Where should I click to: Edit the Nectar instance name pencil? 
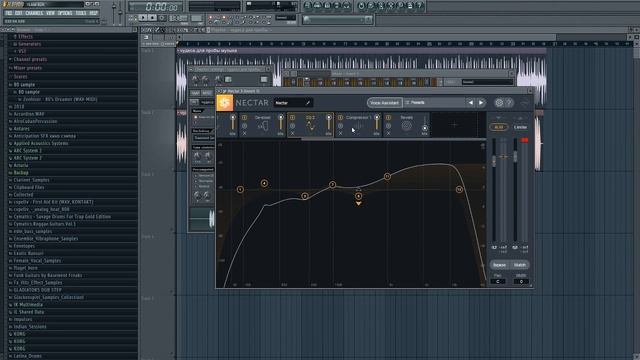coord(308,103)
